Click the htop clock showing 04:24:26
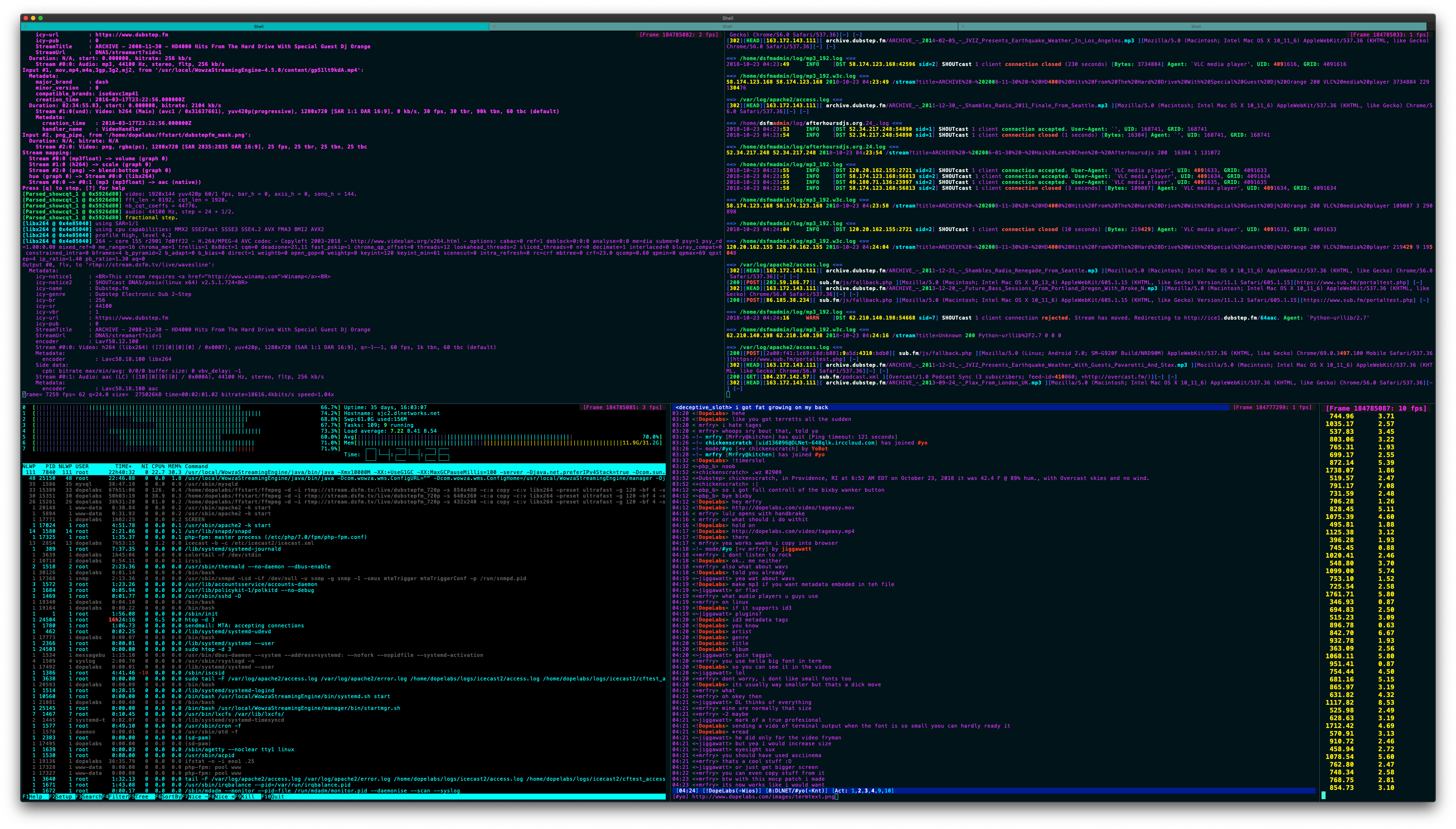 (x=407, y=454)
